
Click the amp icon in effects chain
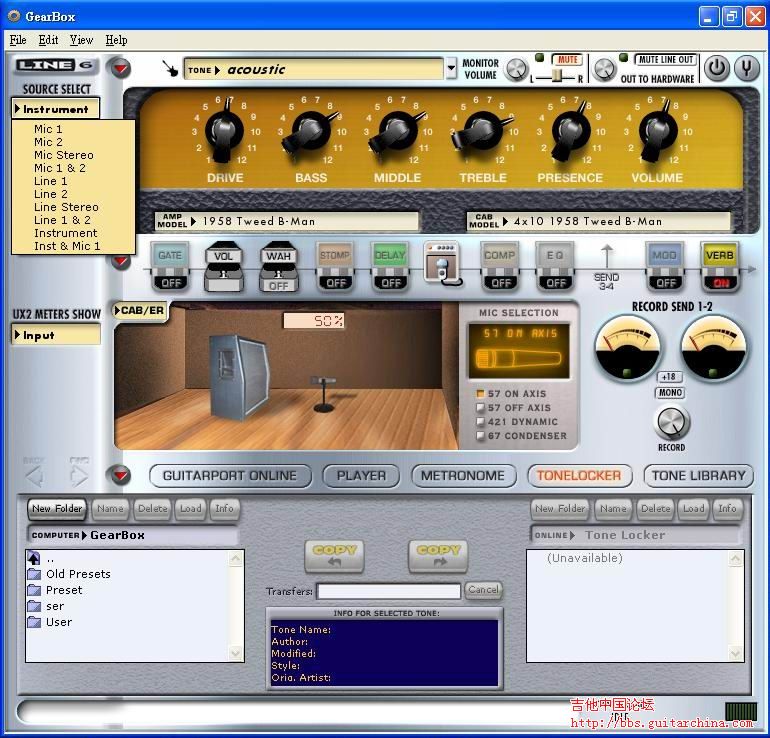[442, 261]
